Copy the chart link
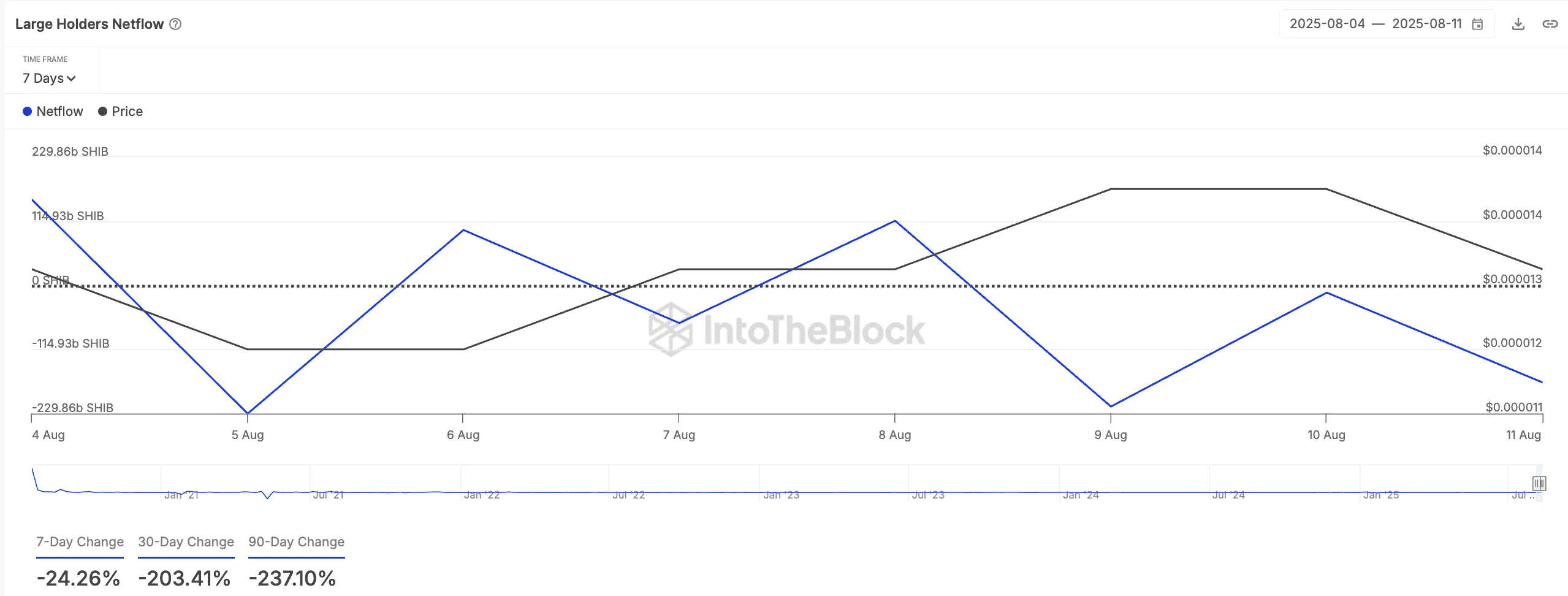 coord(1550,24)
